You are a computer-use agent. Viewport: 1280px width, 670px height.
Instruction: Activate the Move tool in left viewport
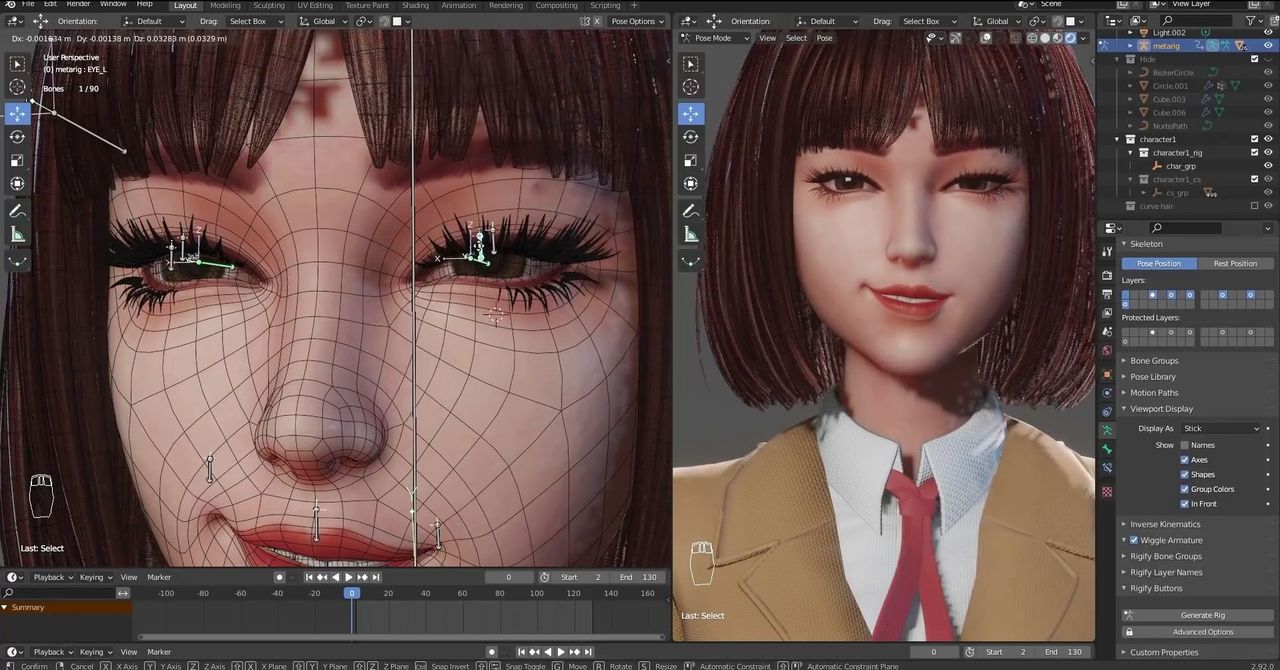point(18,113)
